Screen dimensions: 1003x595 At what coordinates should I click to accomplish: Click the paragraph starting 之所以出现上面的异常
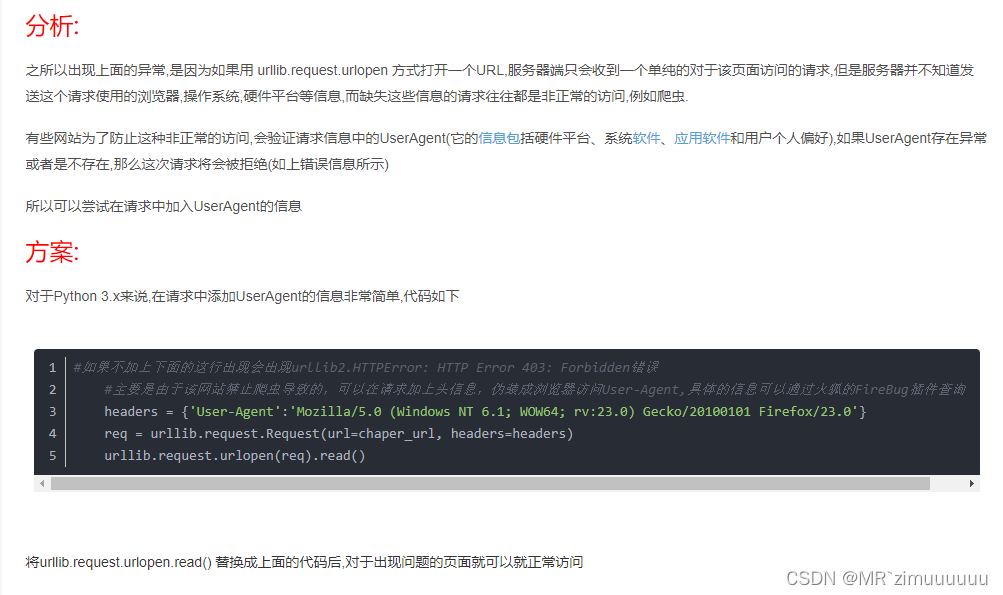500,83
